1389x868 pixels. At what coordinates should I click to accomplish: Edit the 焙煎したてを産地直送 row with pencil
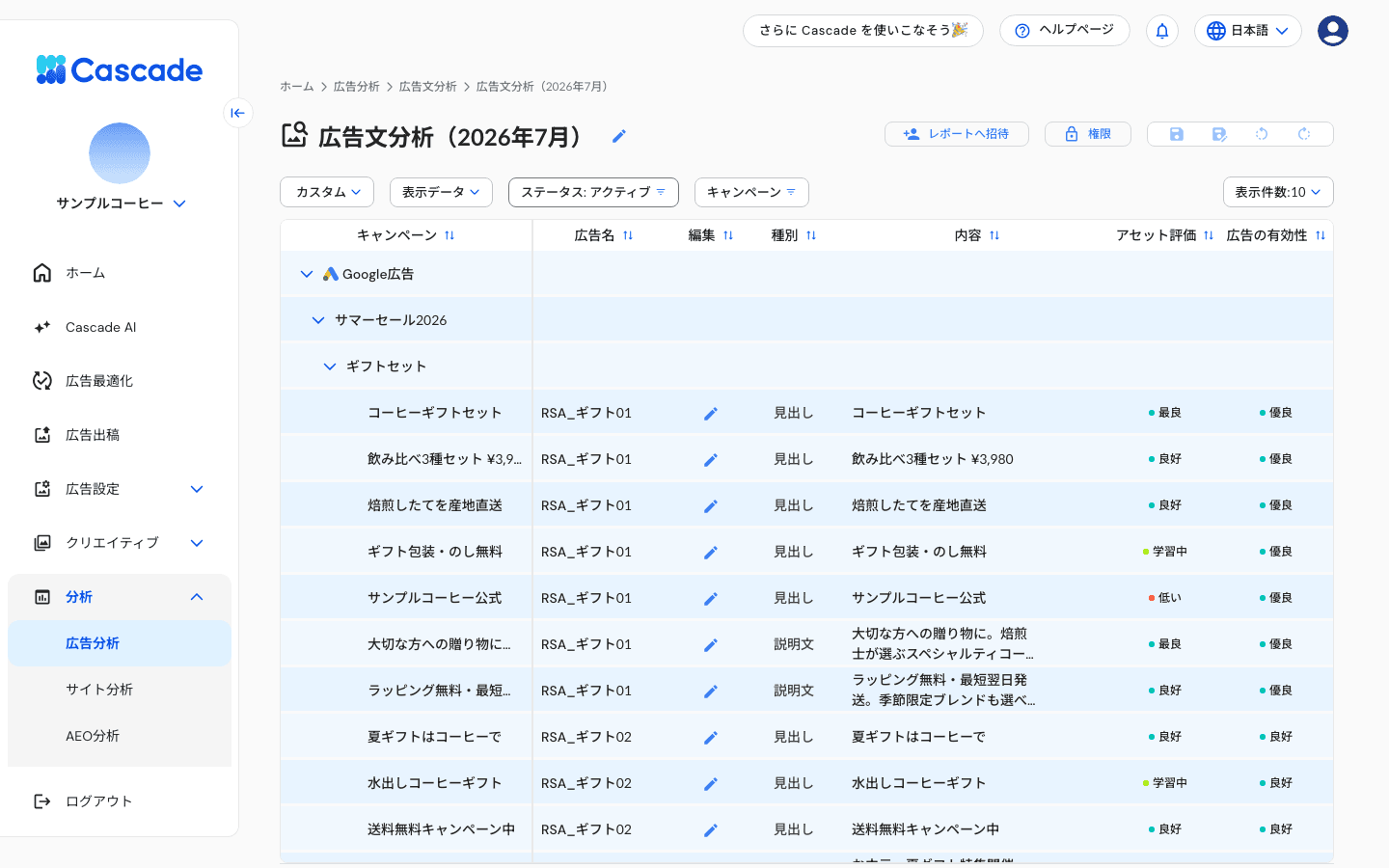pyautogui.click(x=711, y=506)
